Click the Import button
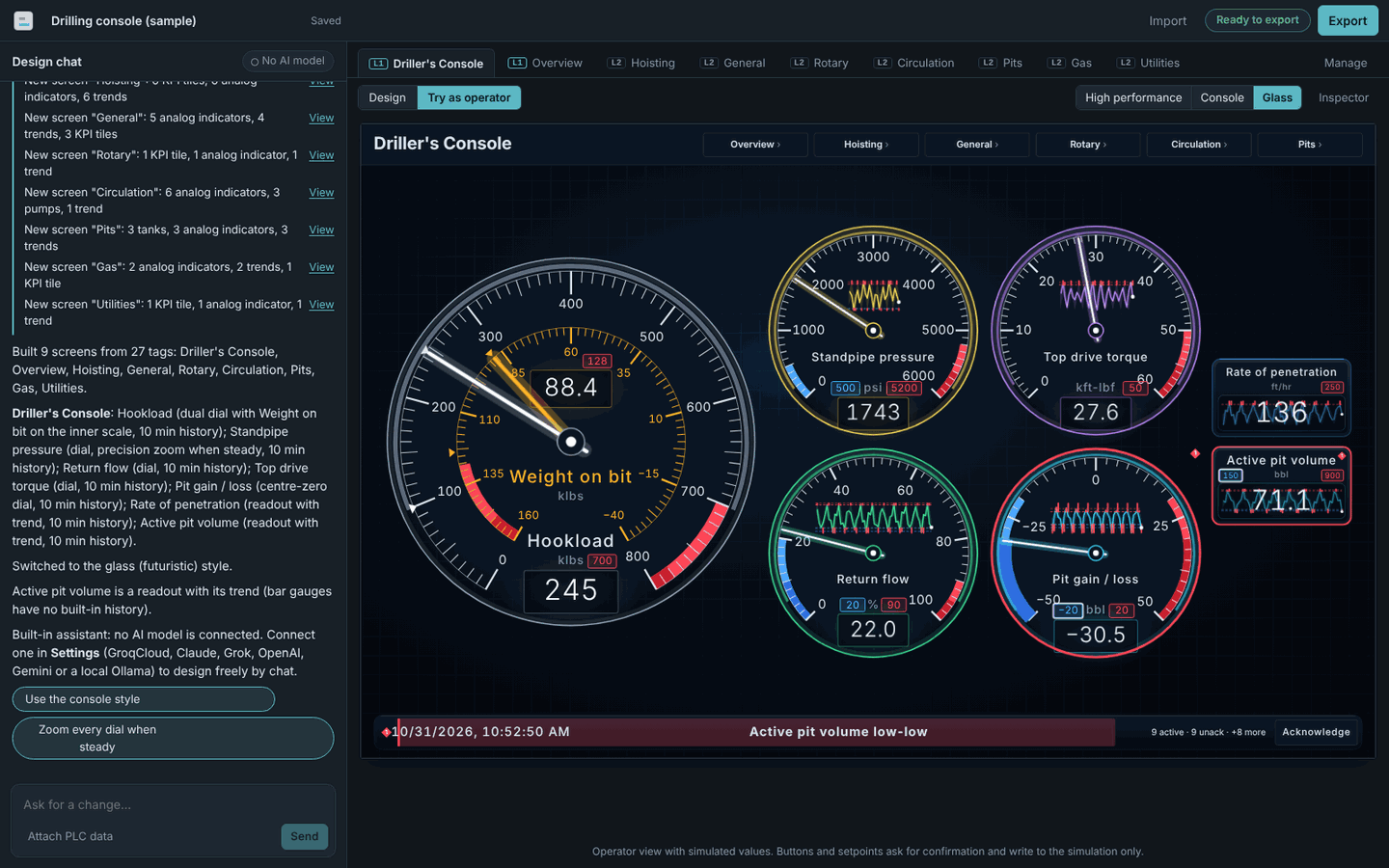The width and height of the screenshot is (1389, 868). (x=1167, y=20)
